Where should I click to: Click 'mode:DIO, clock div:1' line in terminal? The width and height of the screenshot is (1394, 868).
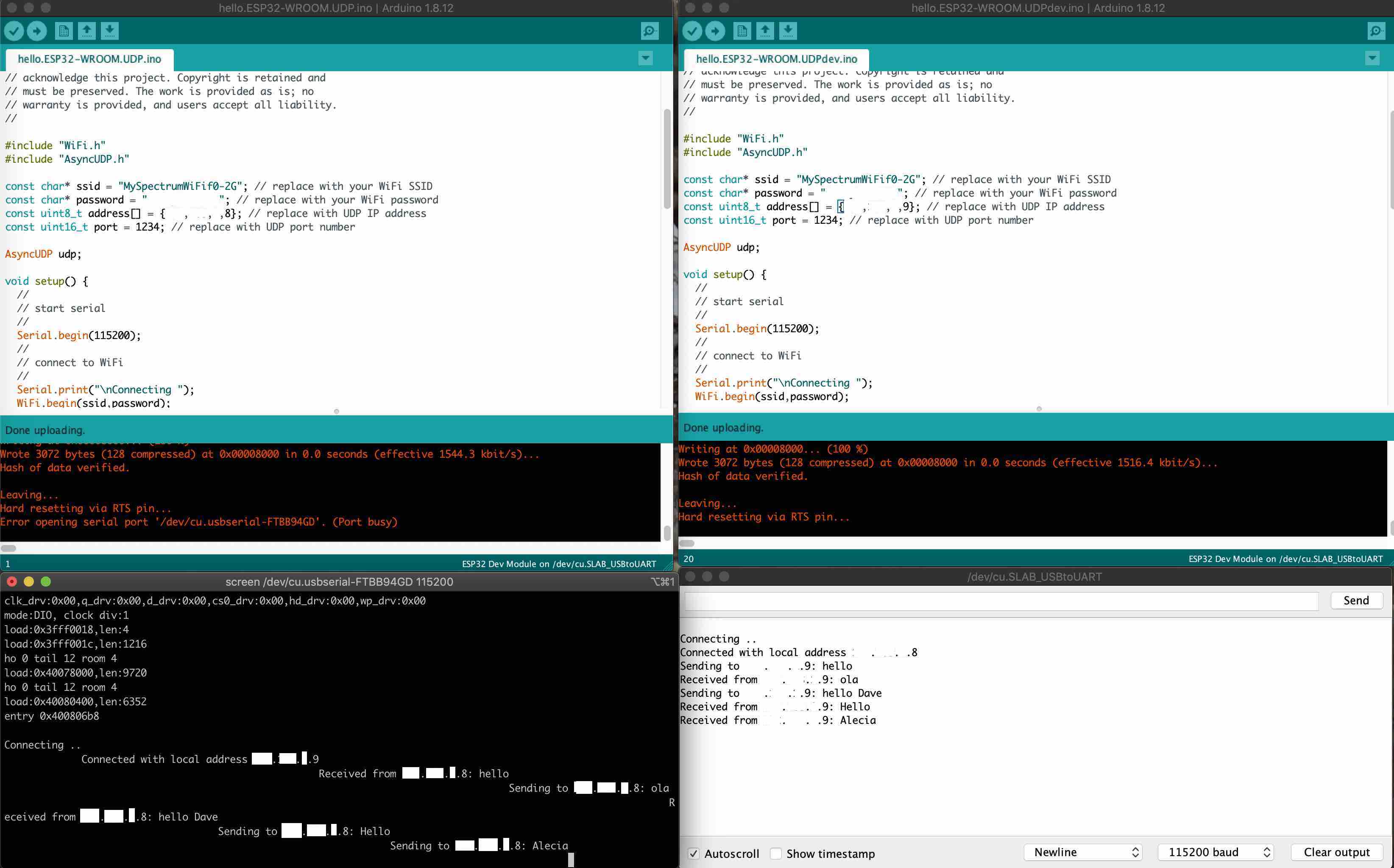point(67,615)
